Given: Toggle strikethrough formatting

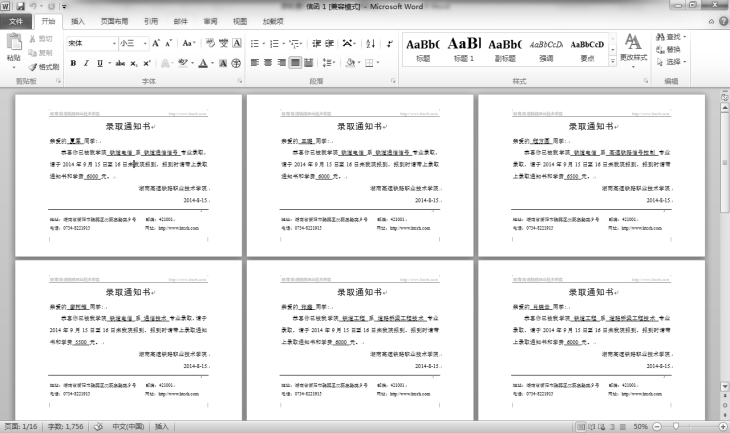Looking at the screenshot, I should point(120,63).
